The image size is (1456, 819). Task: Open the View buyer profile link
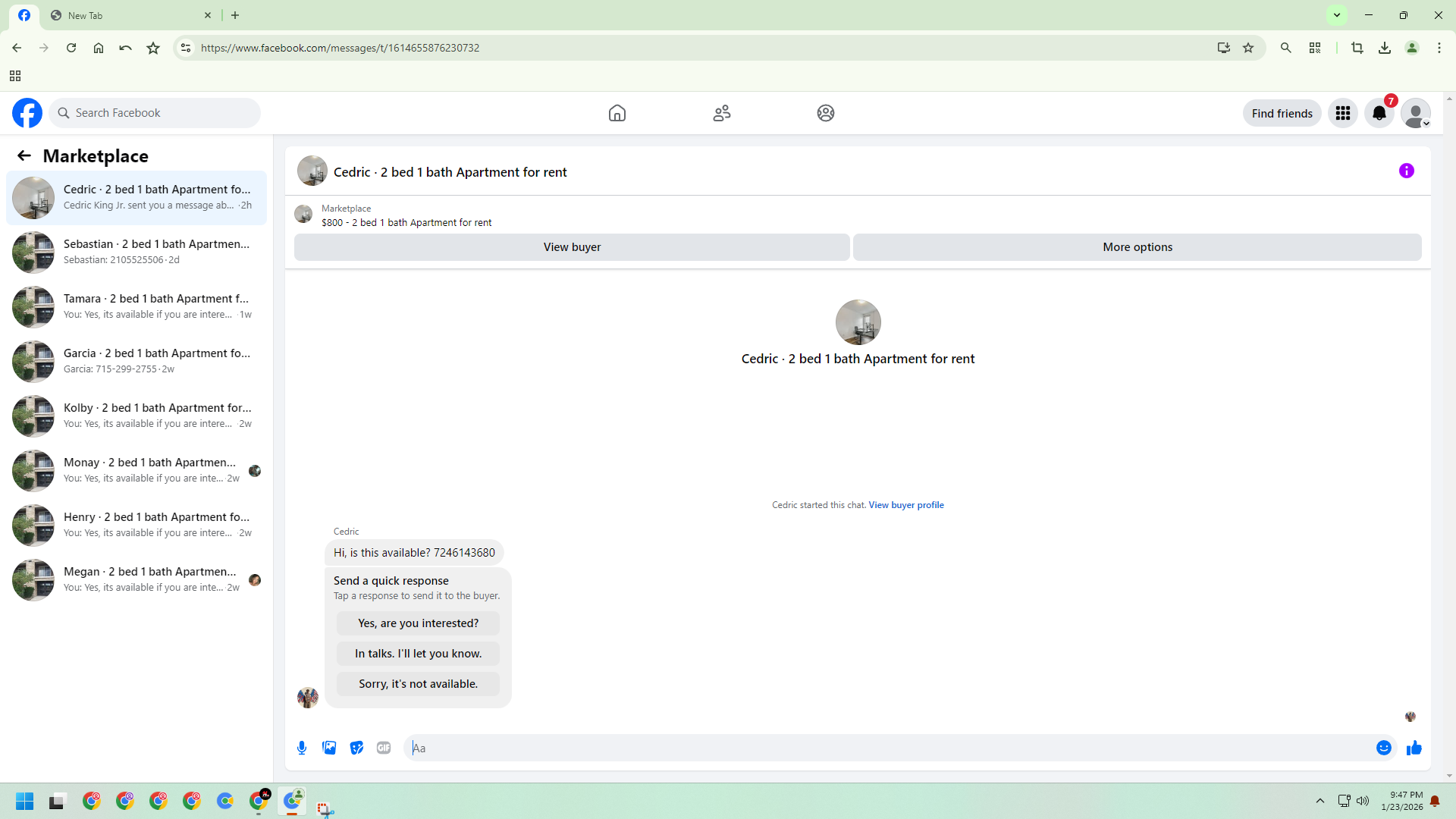[905, 505]
